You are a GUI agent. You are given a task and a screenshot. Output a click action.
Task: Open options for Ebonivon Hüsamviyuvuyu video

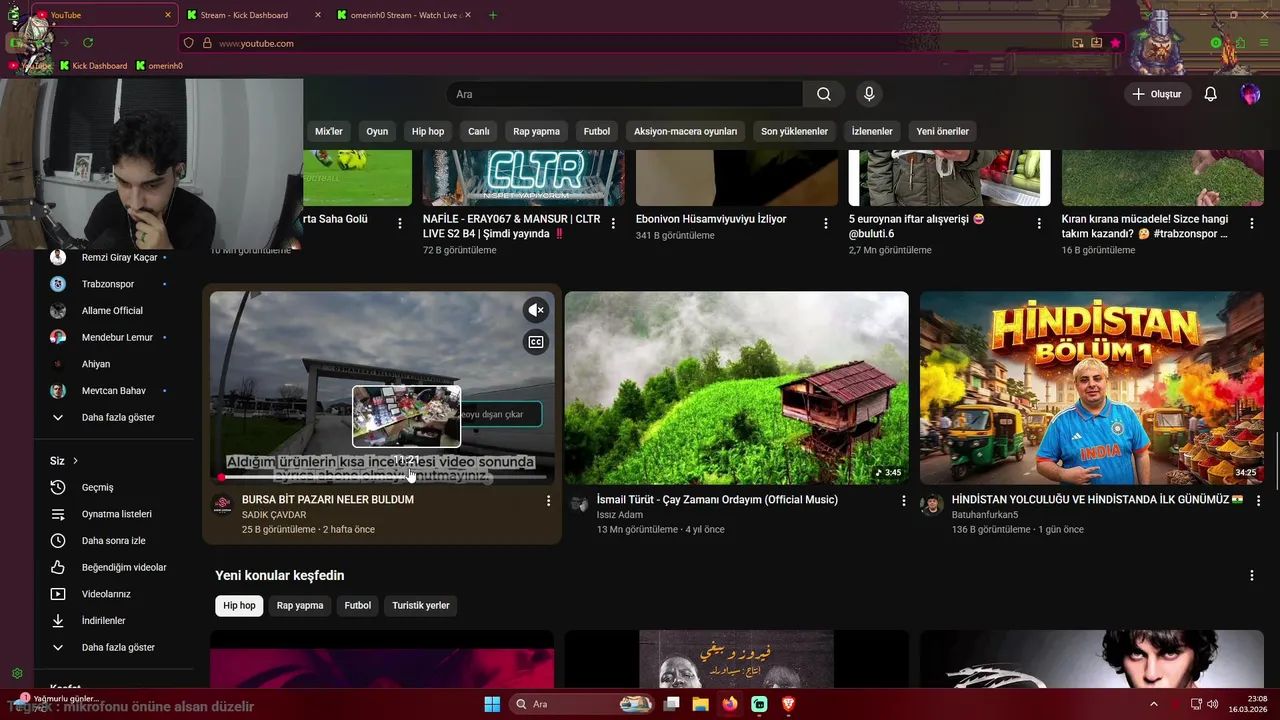826,223
